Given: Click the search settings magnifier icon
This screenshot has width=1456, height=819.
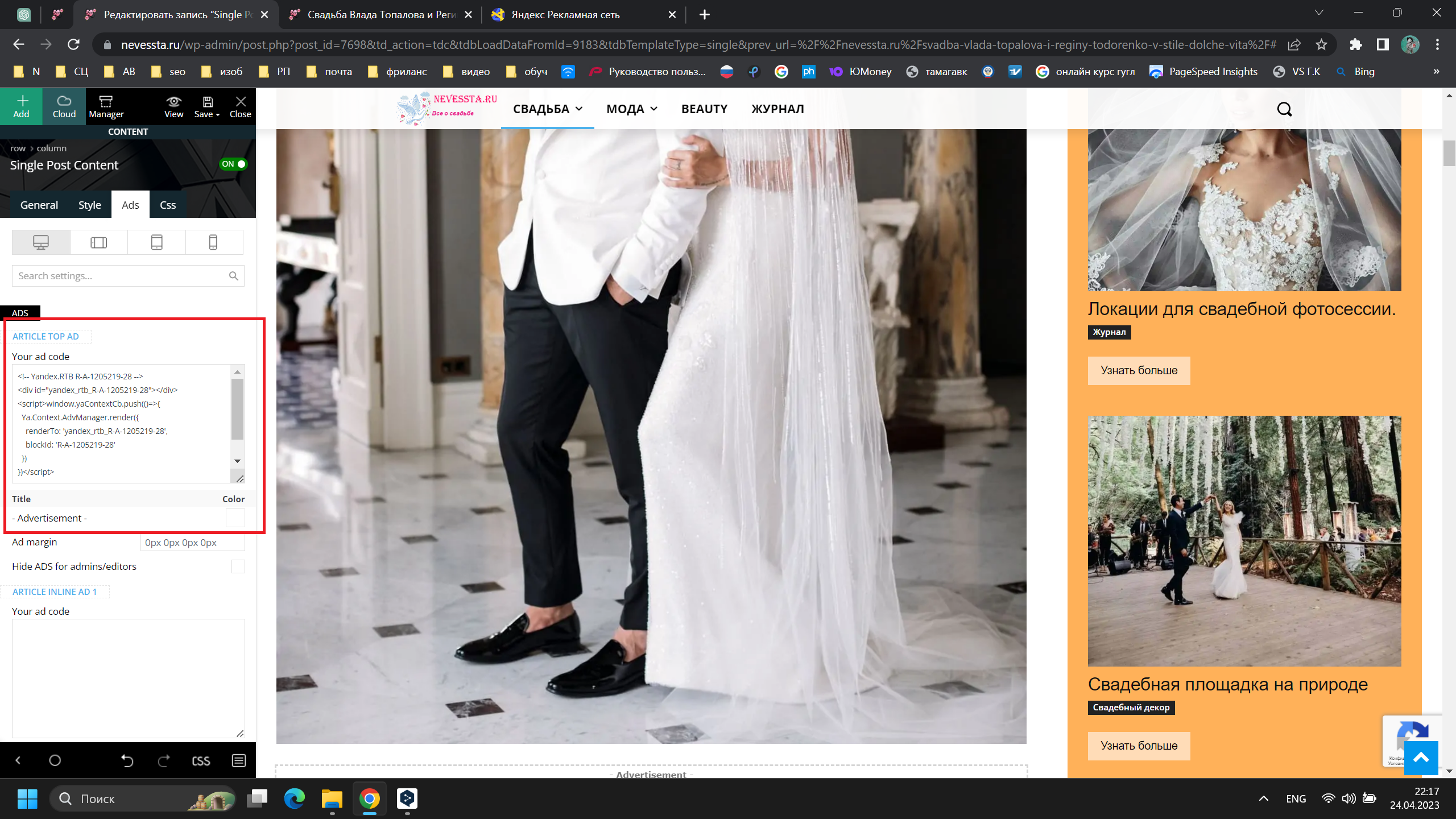Looking at the screenshot, I should tap(233, 276).
